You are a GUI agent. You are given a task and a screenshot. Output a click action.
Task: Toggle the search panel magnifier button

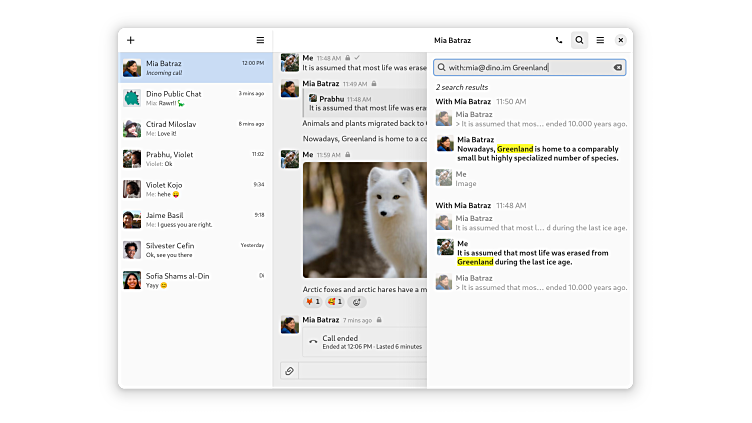[x=579, y=40]
